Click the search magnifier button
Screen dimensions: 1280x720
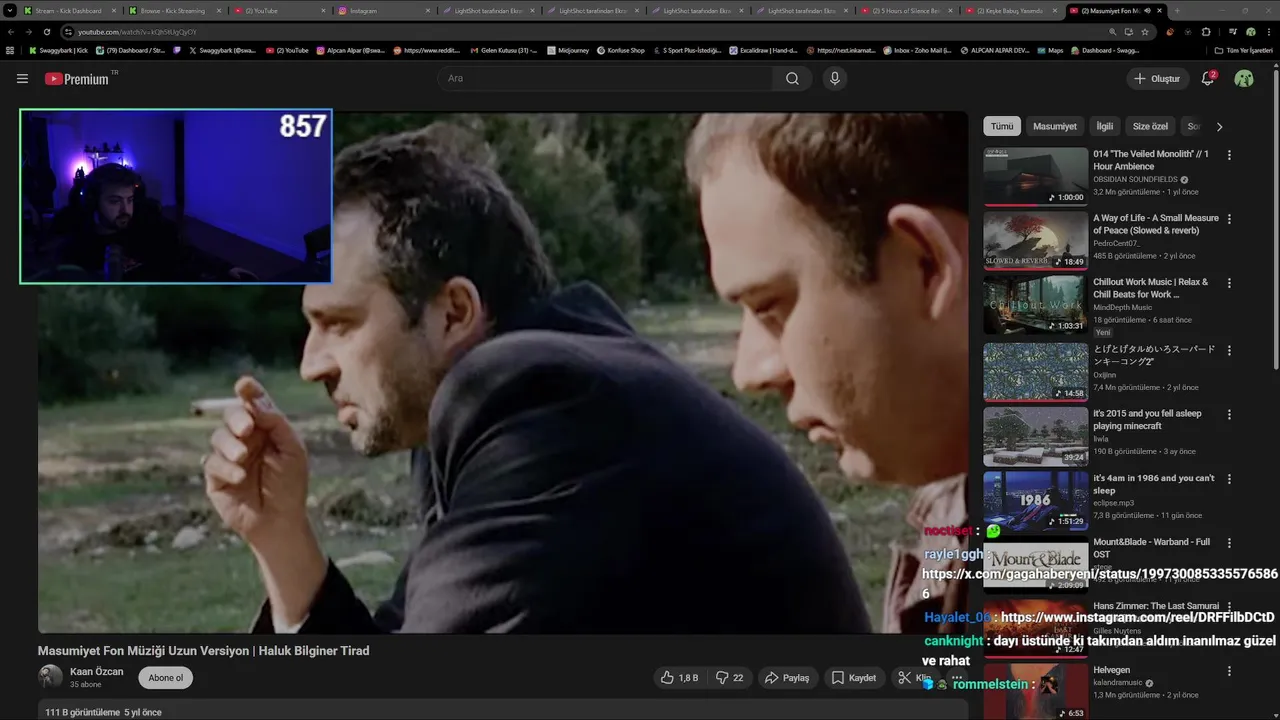[x=792, y=78]
